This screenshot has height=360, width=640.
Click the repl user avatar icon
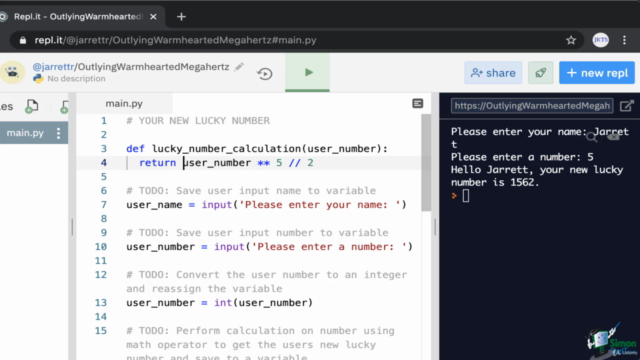tap(13, 72)
